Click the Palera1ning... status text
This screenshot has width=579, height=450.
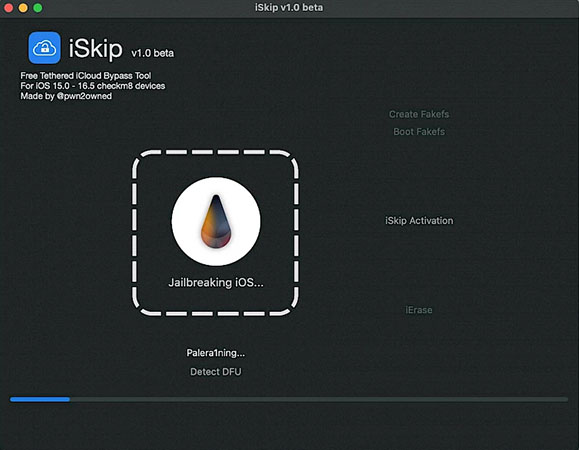pyautogui.click(x=216, y=353)
